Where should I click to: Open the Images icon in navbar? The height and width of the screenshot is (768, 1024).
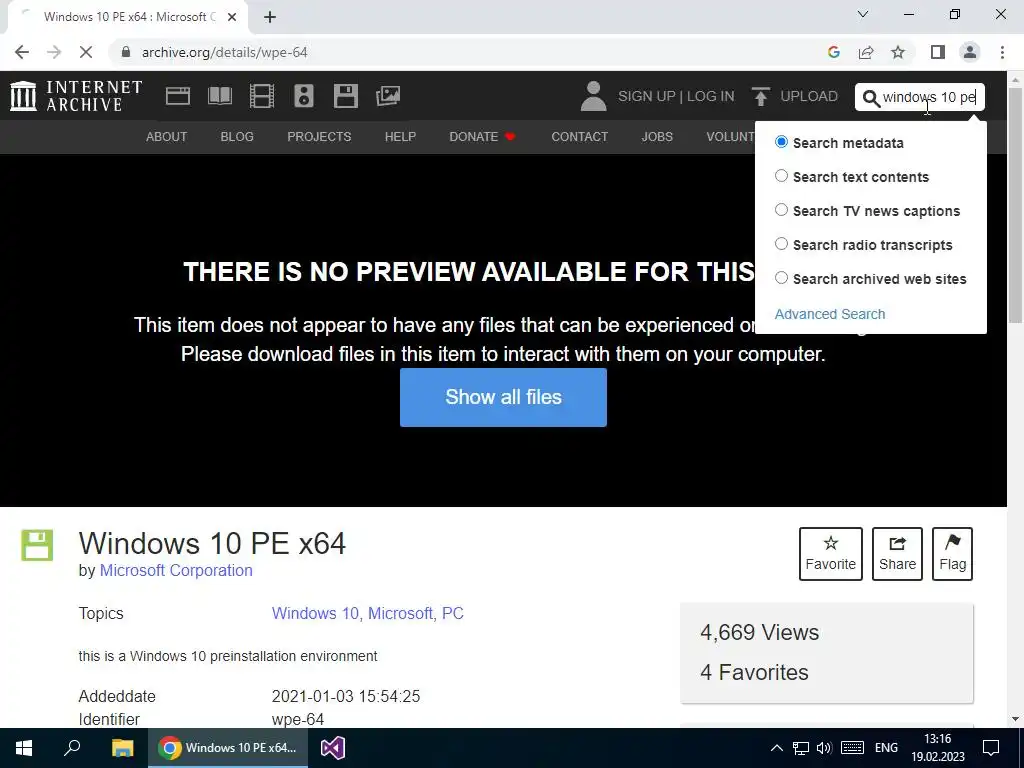point(388,96)
